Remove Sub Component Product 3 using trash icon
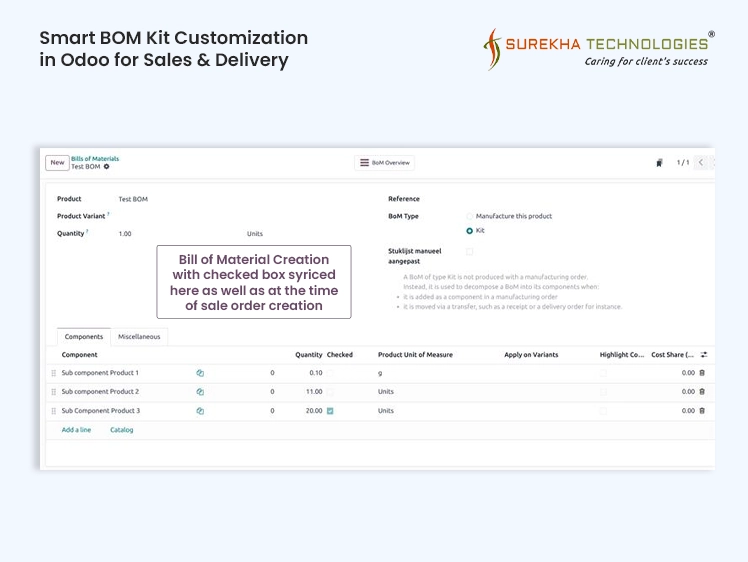This screenshot has width=748, height=562. tap(702, 411)
